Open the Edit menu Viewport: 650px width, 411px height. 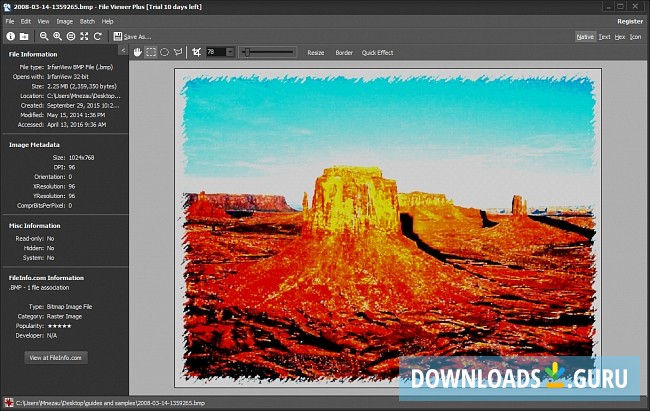(26, 22)
